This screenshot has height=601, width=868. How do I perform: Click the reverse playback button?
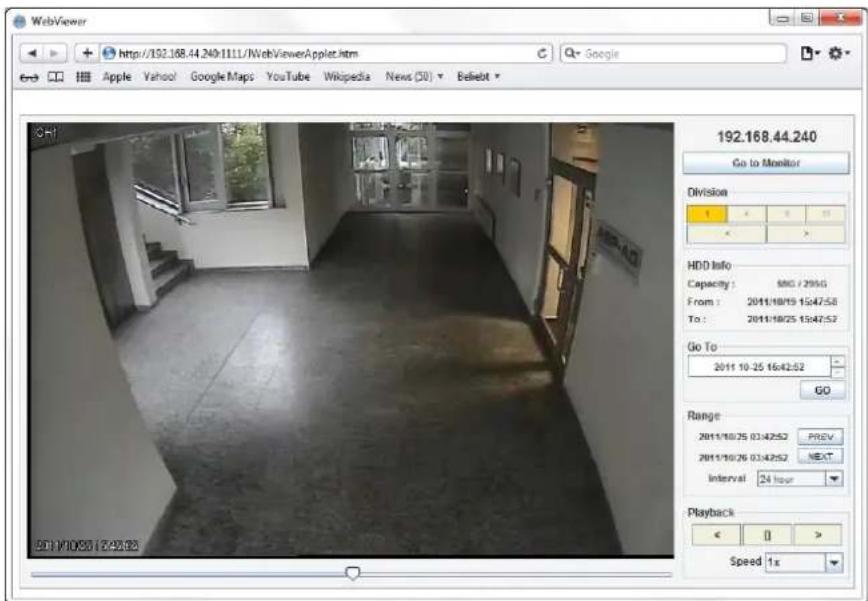(716, 535)
